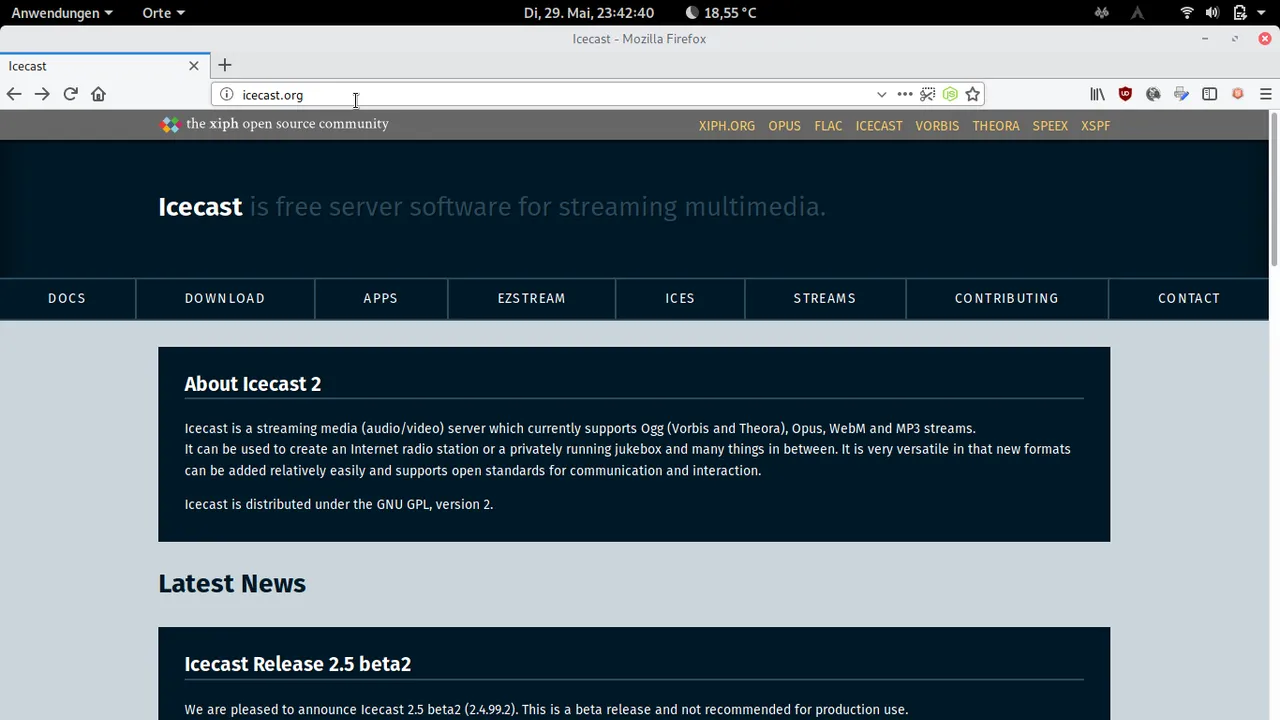Open Firefox hamburger menu
Image resolution: width=1280 pixels, height=720 pixels.
point(1266,94)
